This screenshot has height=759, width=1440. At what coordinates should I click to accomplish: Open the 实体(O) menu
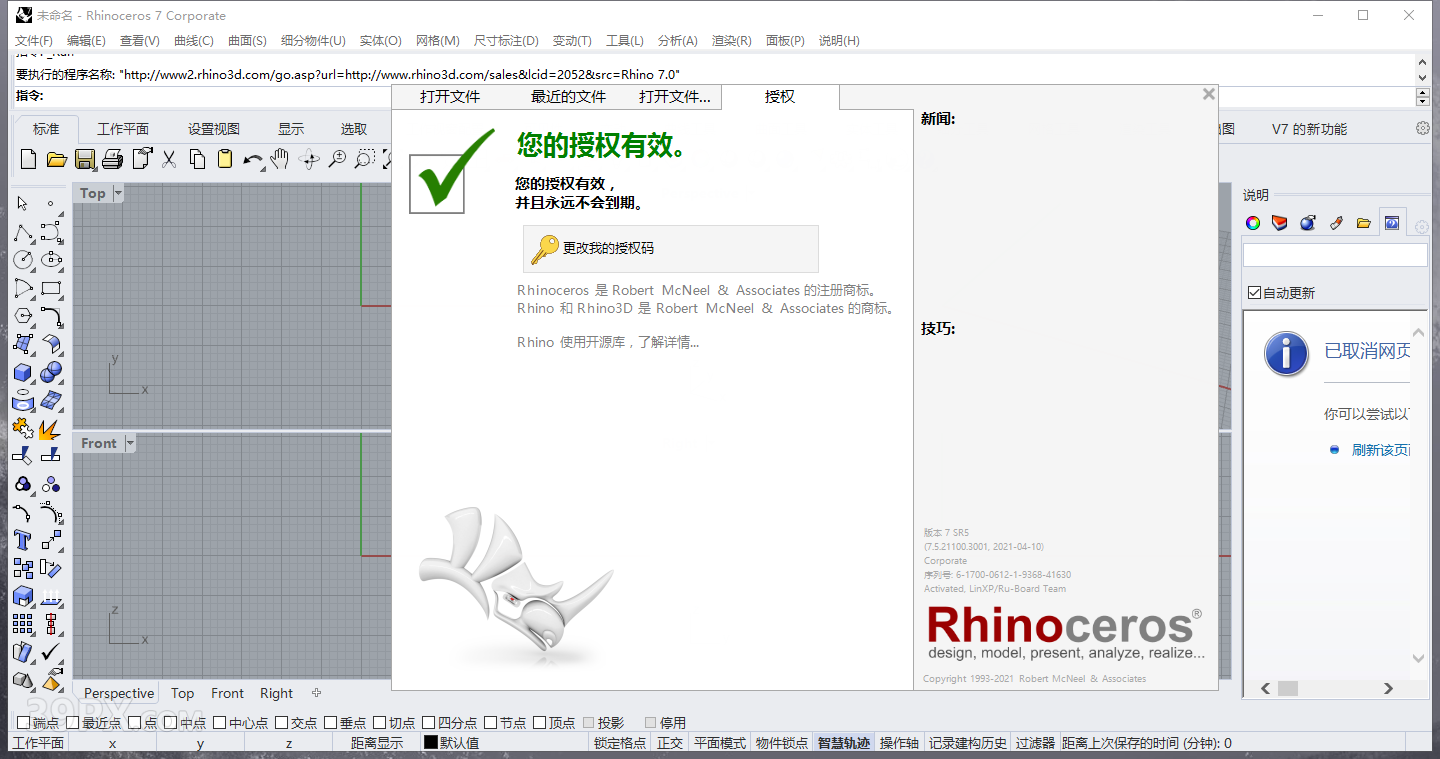(x=380, y=40)
